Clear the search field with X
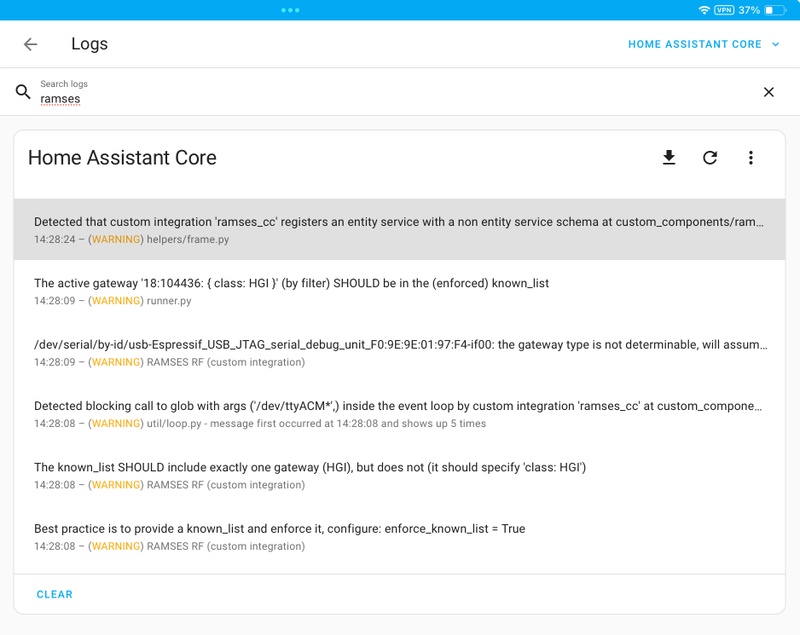800x635 pixels. [768, 92]
